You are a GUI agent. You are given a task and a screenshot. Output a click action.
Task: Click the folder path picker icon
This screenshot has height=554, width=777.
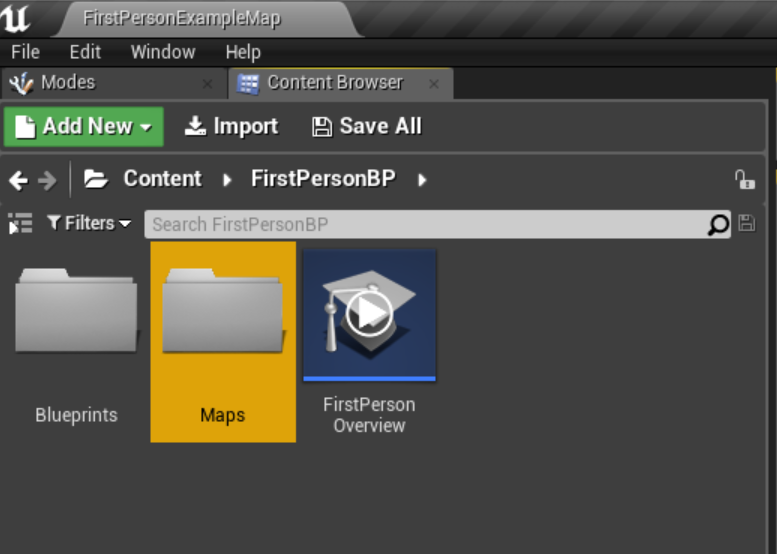click(95, 179)
